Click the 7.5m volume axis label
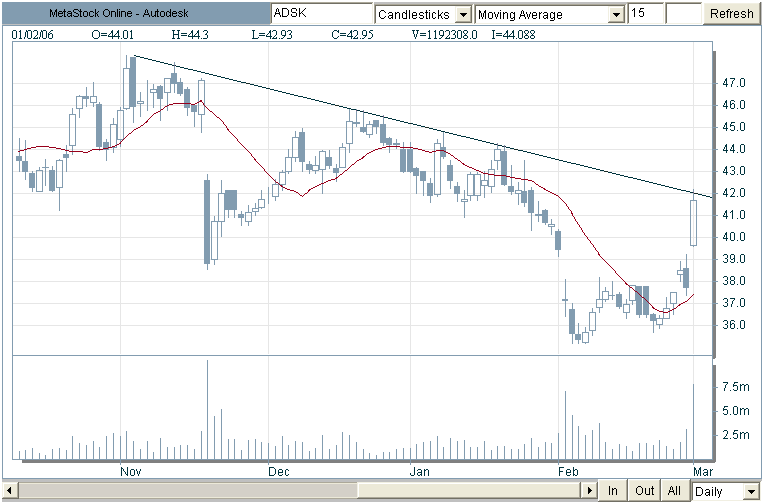The width and height of the screenshot is (764, 503). 736,387
